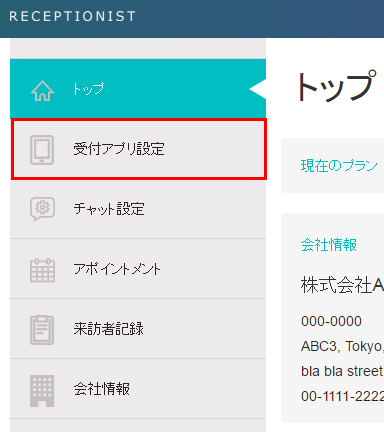Click the chat gear icon for チャット設定
Screen dimensions: 384x432
click(x=42, y=209)
